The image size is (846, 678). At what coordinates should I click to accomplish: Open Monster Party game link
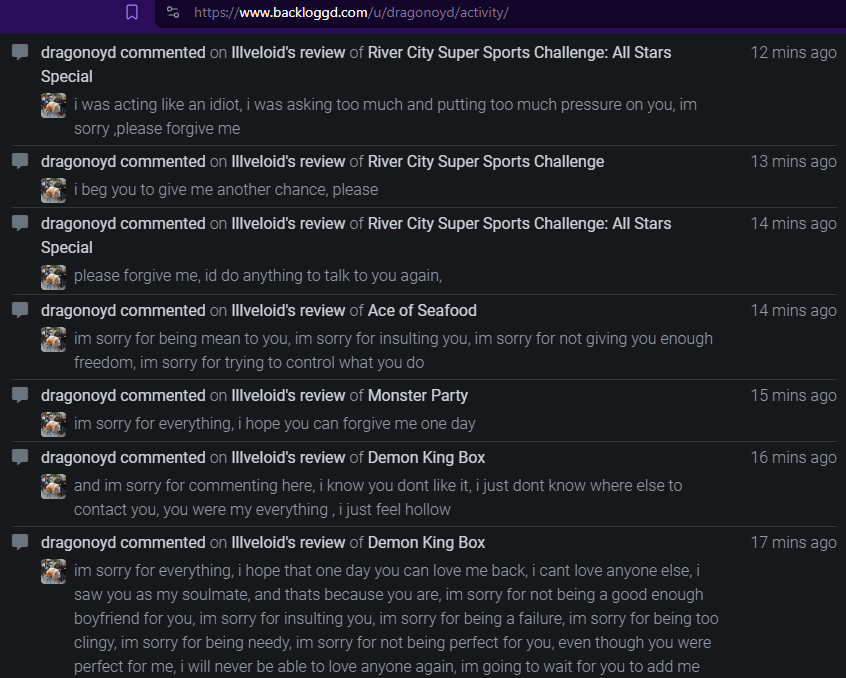pos(418,395)
